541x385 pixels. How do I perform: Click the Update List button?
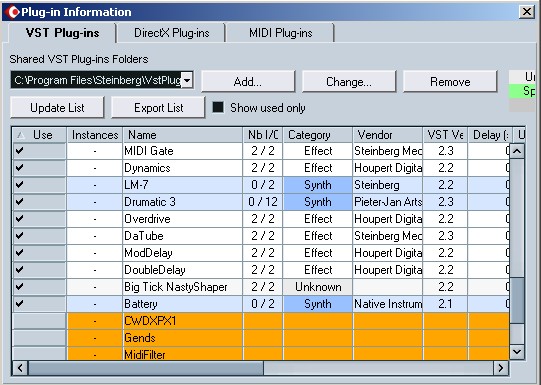point(57,108)
